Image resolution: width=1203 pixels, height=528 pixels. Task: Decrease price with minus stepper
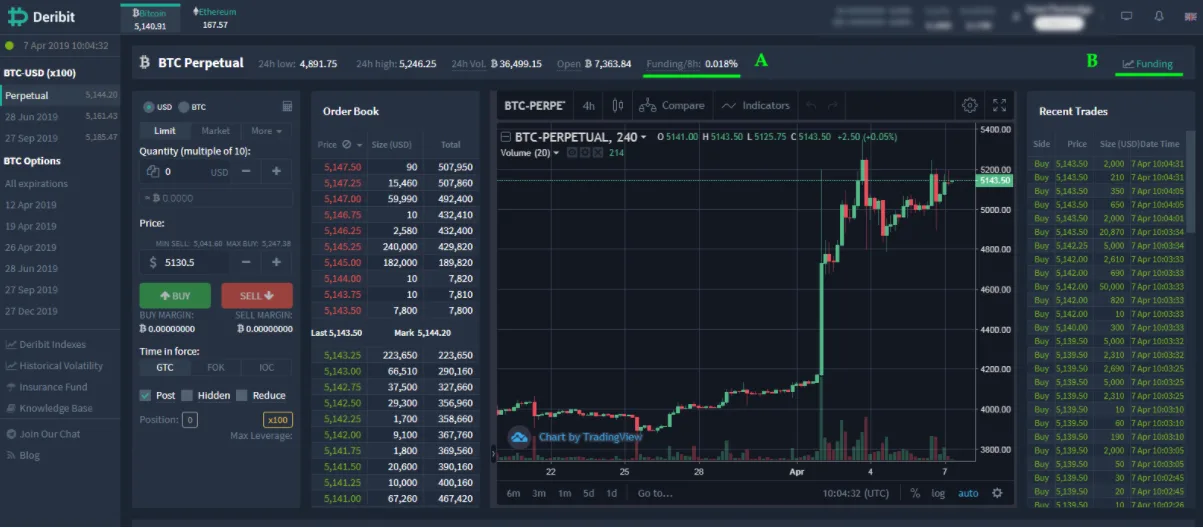click(246, 262)
